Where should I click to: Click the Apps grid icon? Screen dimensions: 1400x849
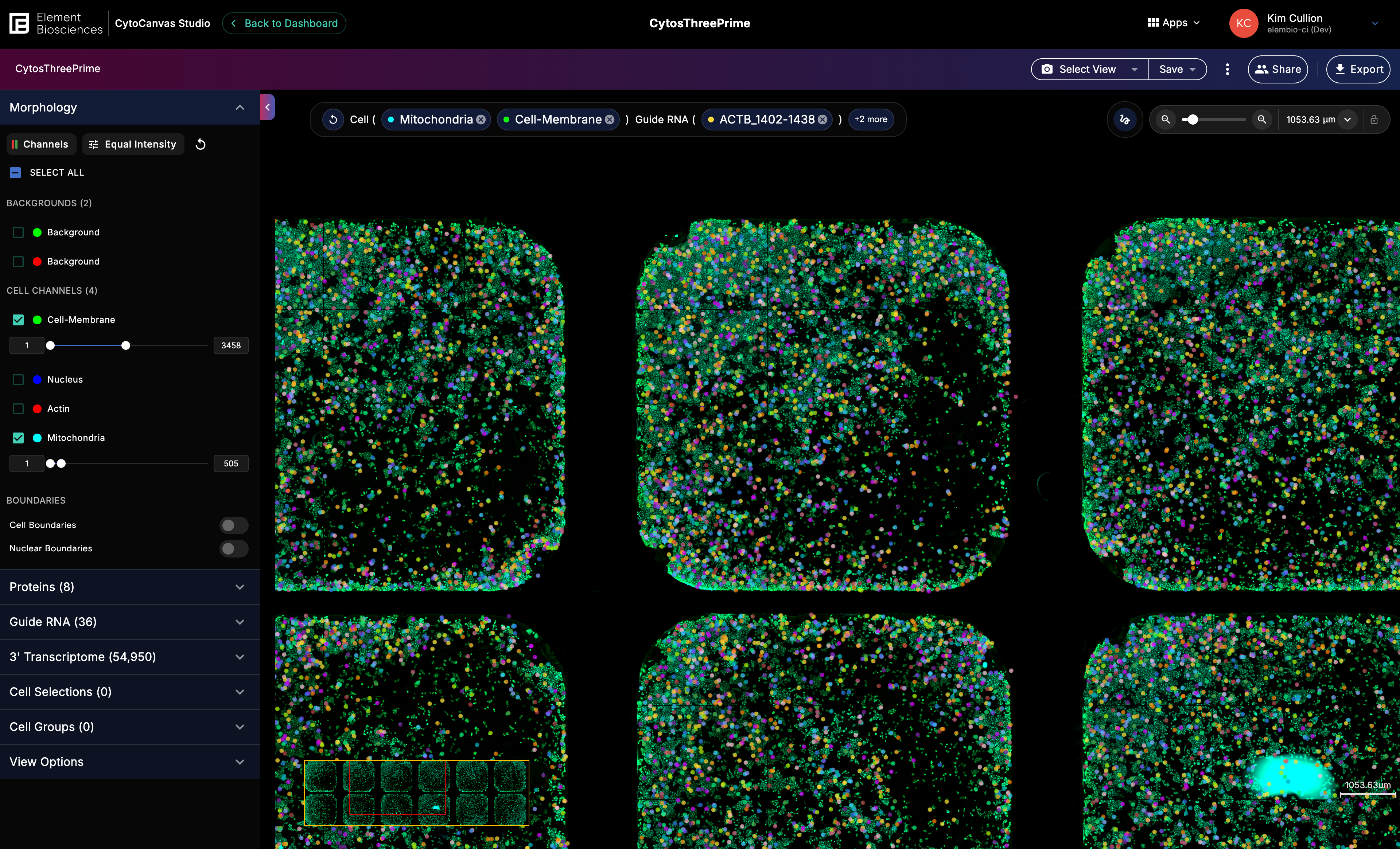point(1153,23)
